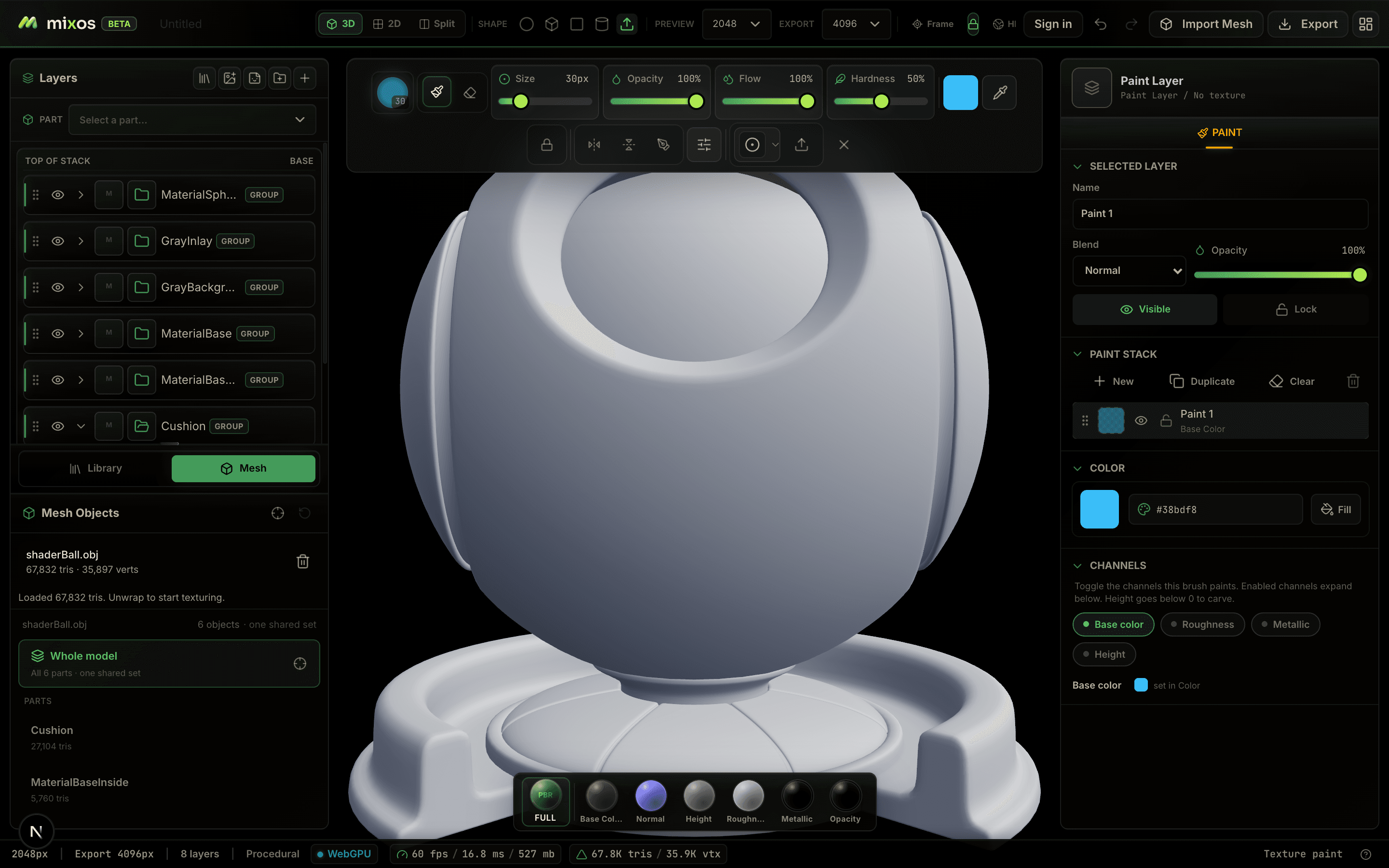
Task: Click the redo arrow icon
Action: [x=1130, y=24]
